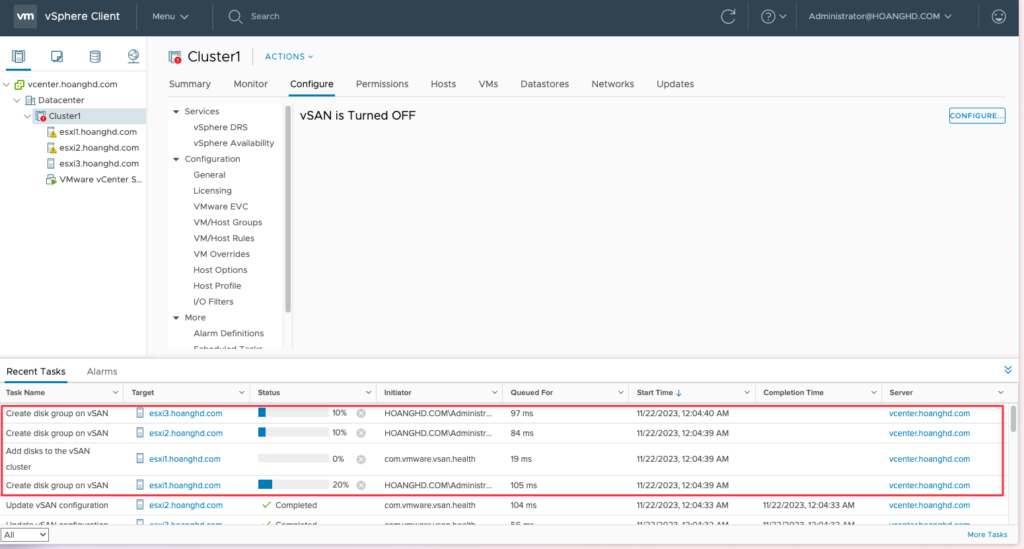Screen dimensions: 1024x549
Task: Open vcenter.hoanghd.com server link in first task row
Action: point(929,413)
